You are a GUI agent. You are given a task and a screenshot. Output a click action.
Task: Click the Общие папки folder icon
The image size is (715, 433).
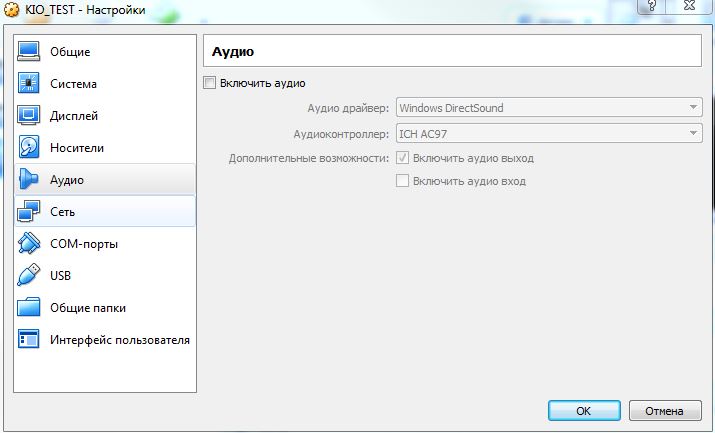[29, 308]
